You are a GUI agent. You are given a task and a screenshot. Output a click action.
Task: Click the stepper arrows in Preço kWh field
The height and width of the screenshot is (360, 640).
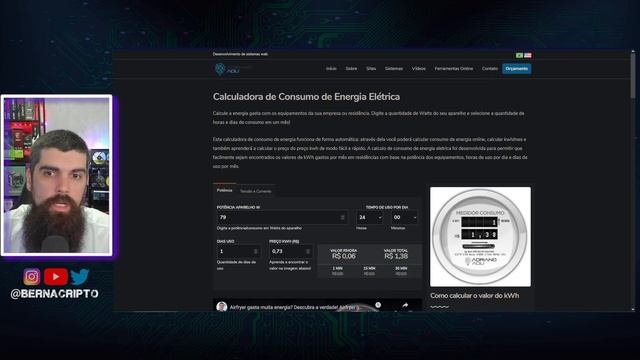(308, 251)
